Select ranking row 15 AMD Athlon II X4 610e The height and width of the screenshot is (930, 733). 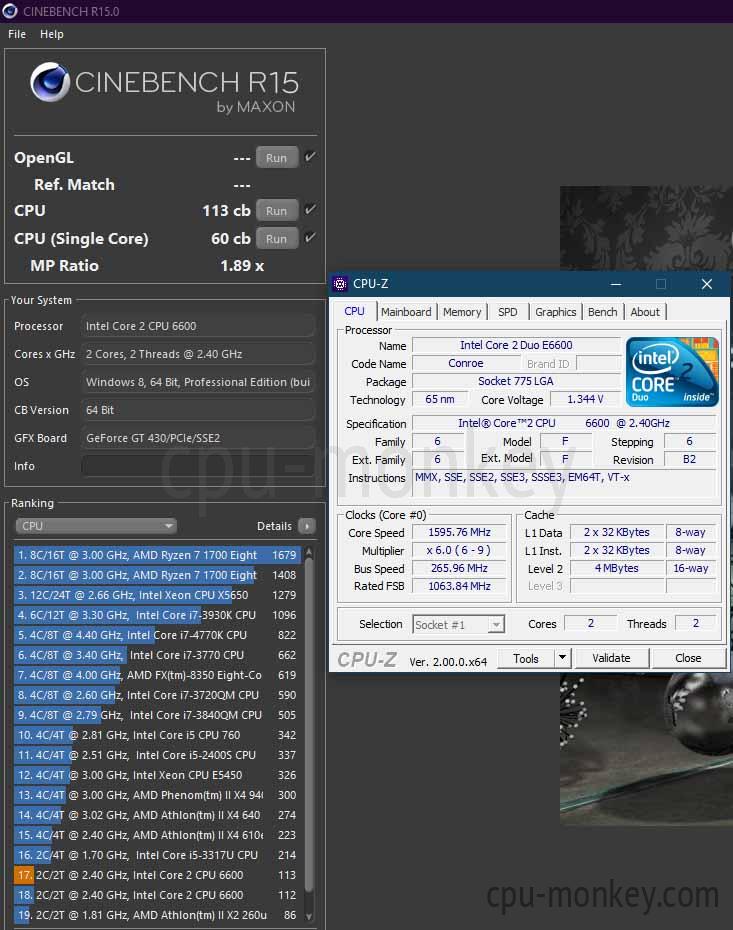click(157, 835)
